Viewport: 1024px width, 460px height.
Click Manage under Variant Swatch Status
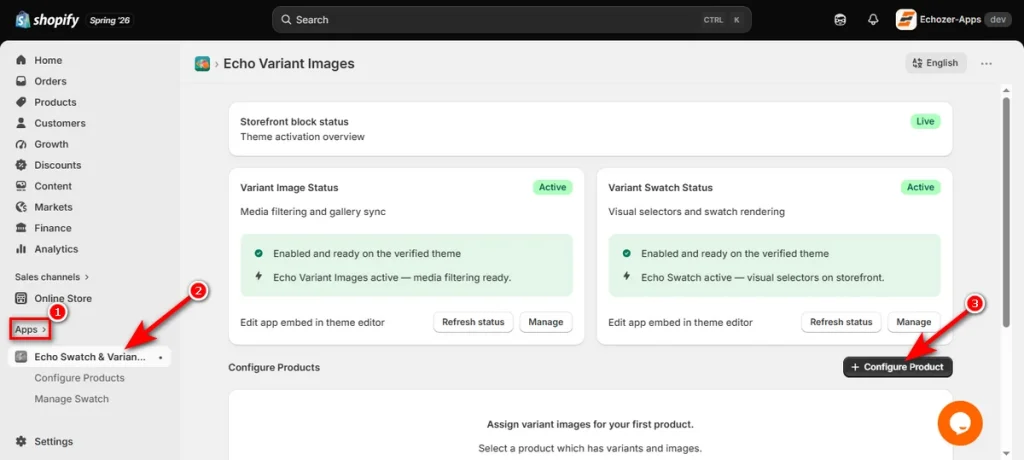[x=914, y=322]
